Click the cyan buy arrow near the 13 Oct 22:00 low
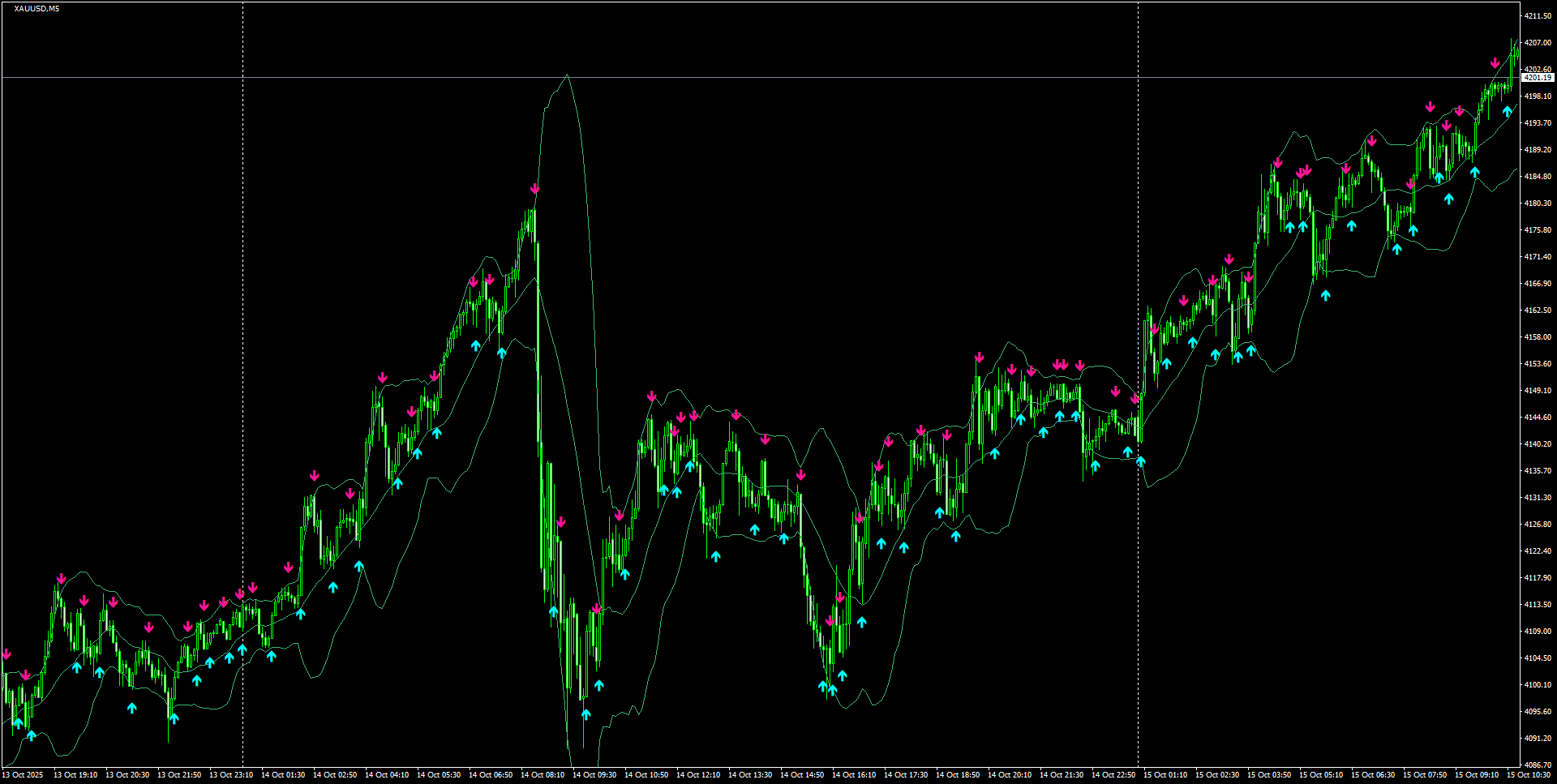Image resolution: width=1557 pixels, height=784 pixels. (173, 718)
